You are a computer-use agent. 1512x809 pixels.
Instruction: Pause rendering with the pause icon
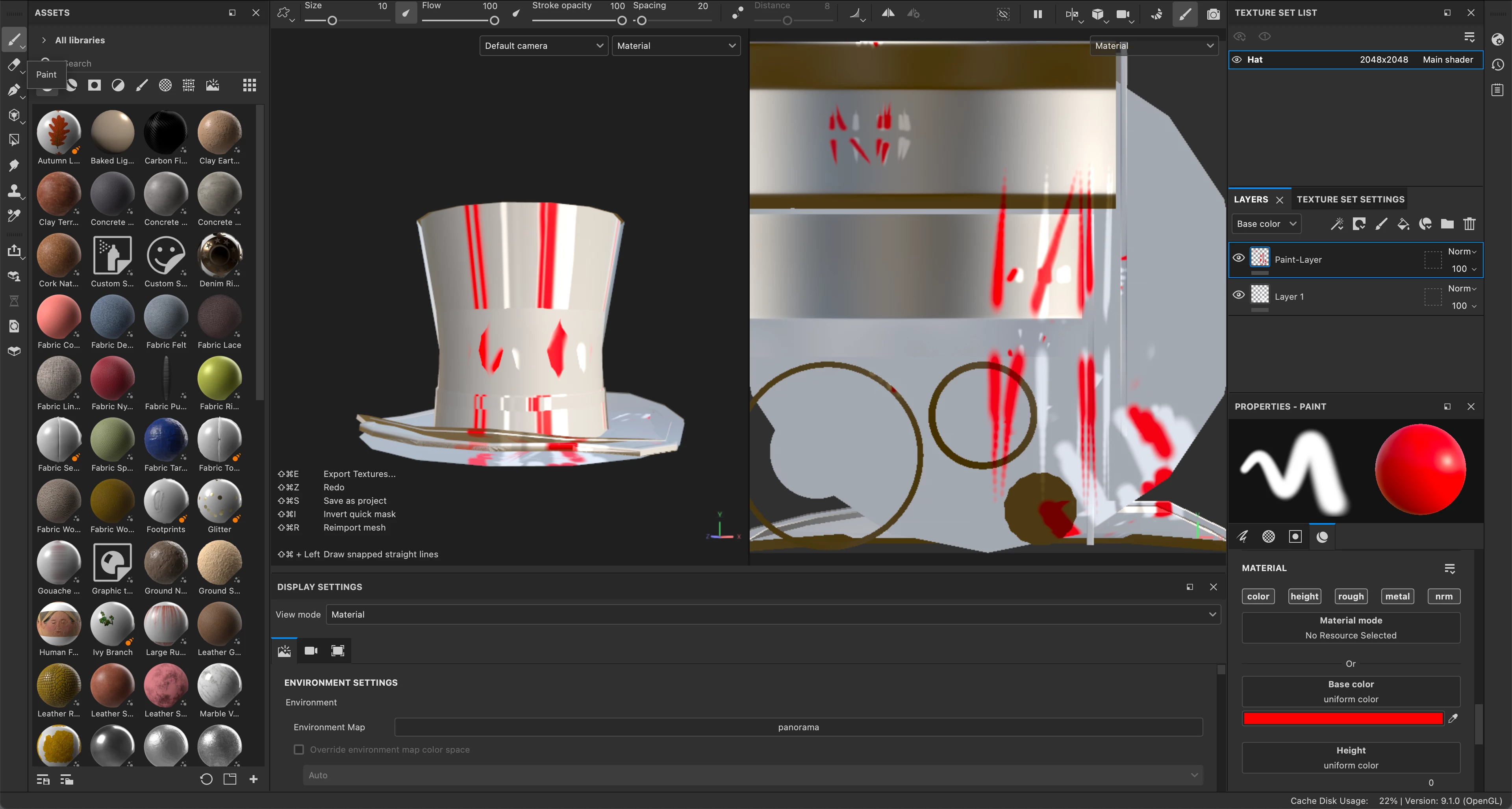(1038, 14)
